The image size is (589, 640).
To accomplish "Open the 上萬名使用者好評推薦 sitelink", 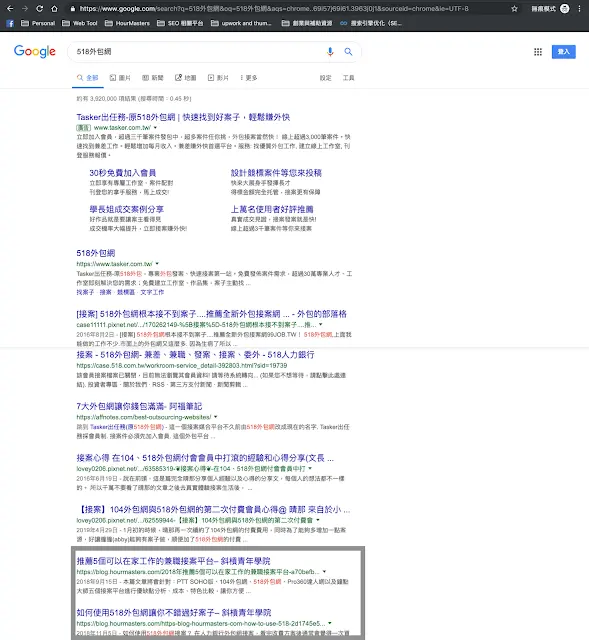I will (x=272, y=209).
